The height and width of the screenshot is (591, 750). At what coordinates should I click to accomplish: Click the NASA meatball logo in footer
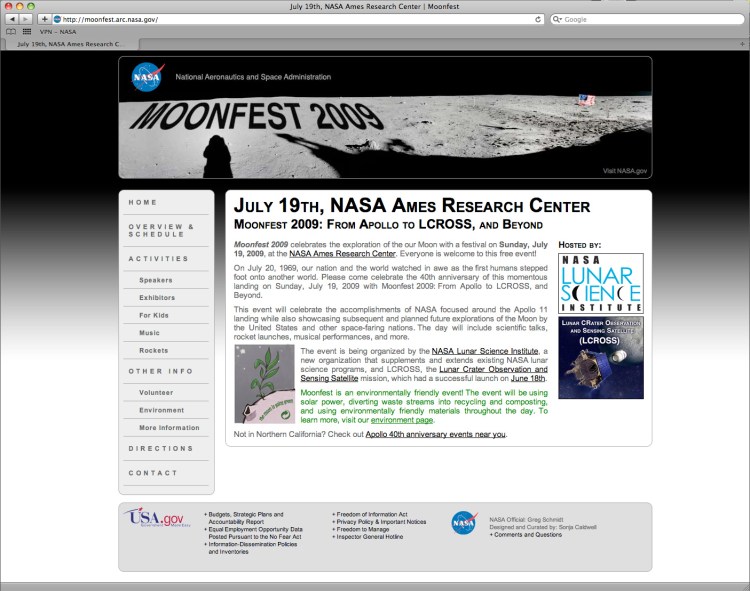coord(464,522)
